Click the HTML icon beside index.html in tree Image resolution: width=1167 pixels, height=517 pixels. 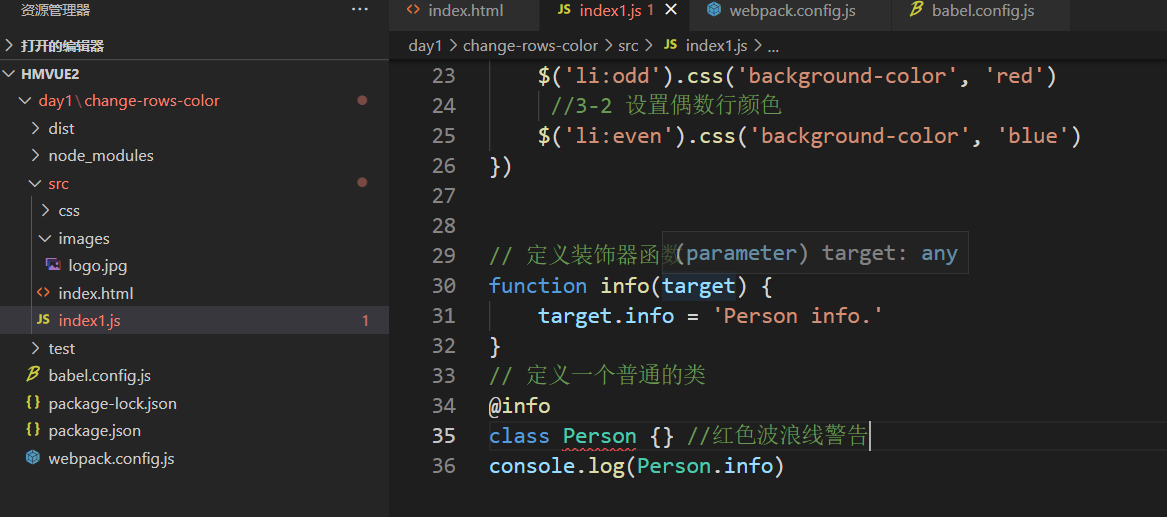[43, 293]
